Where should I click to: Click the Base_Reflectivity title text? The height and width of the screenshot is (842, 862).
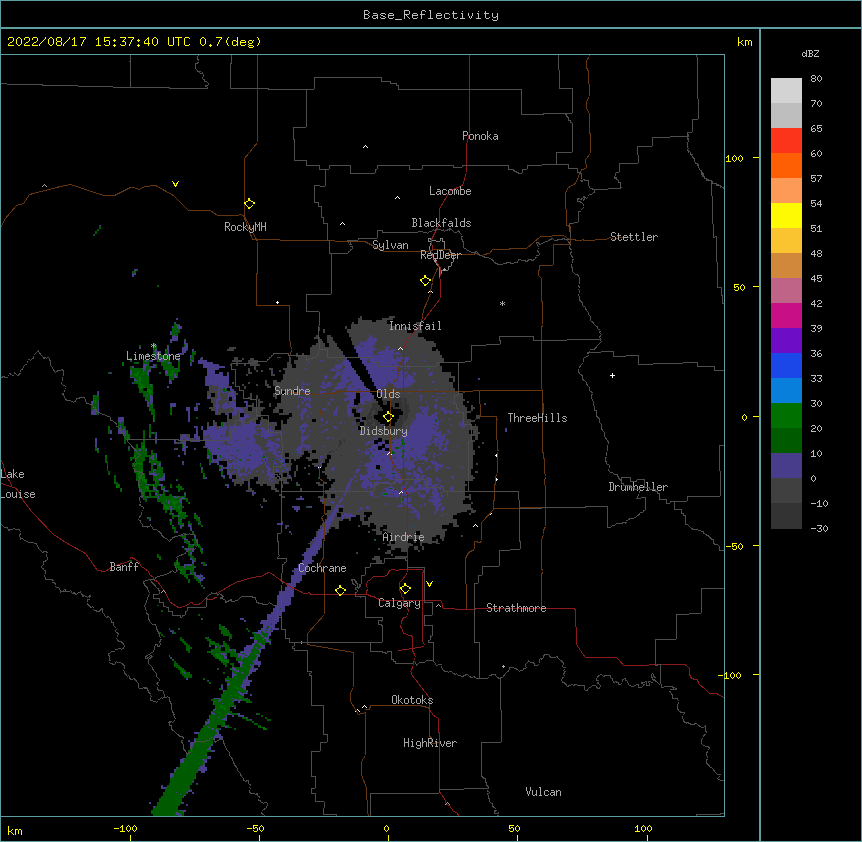tap(431, 15)
